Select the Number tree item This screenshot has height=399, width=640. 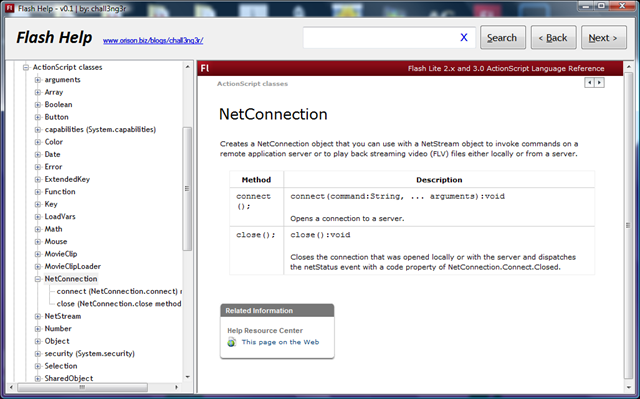pyautogui.click(x=58, y=328)
